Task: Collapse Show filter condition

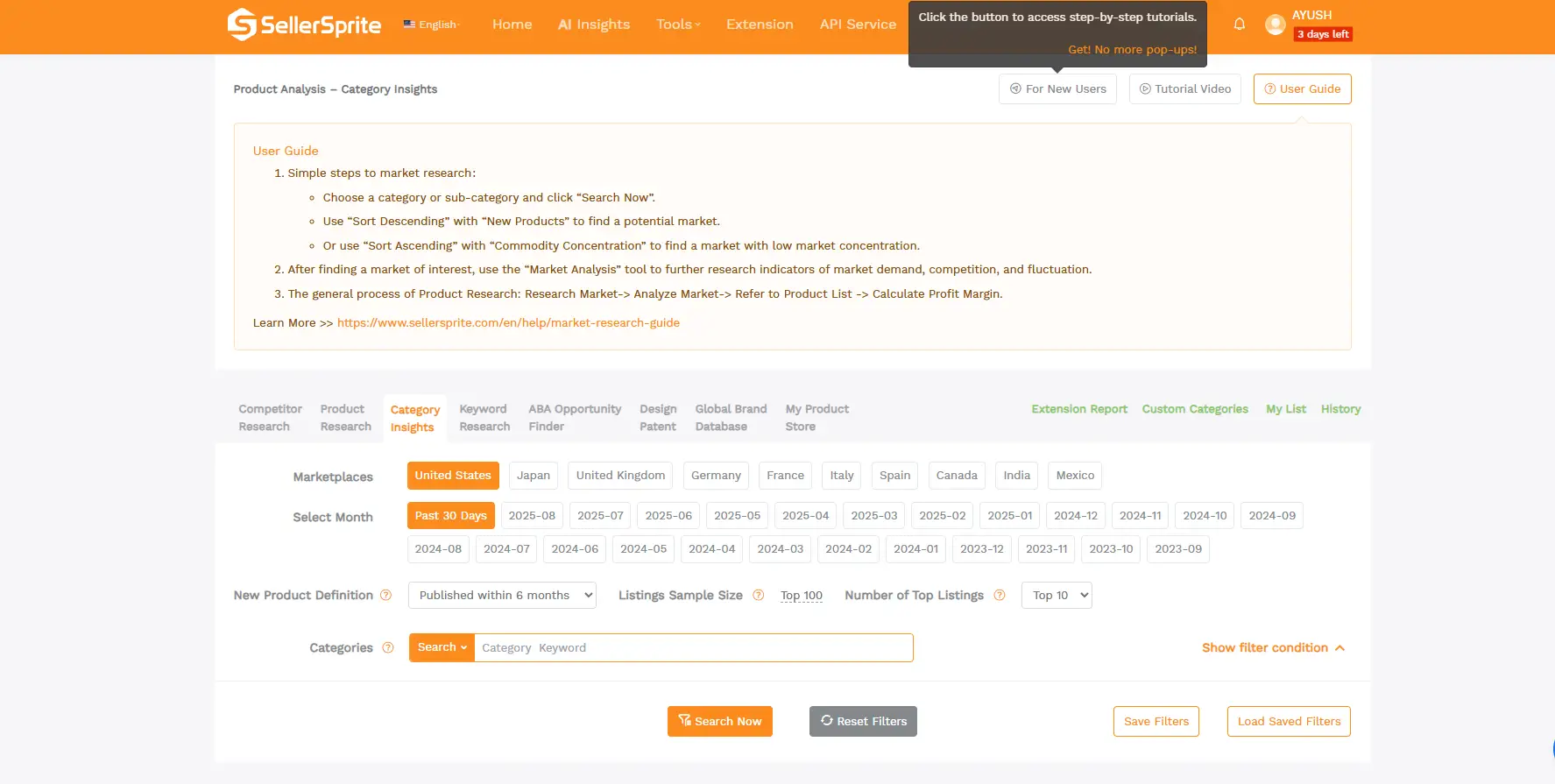Action: (x=1273, y=648)
